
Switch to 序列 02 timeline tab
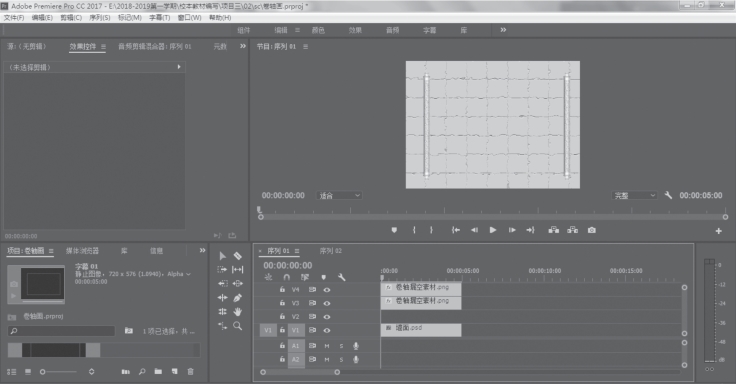330,251
